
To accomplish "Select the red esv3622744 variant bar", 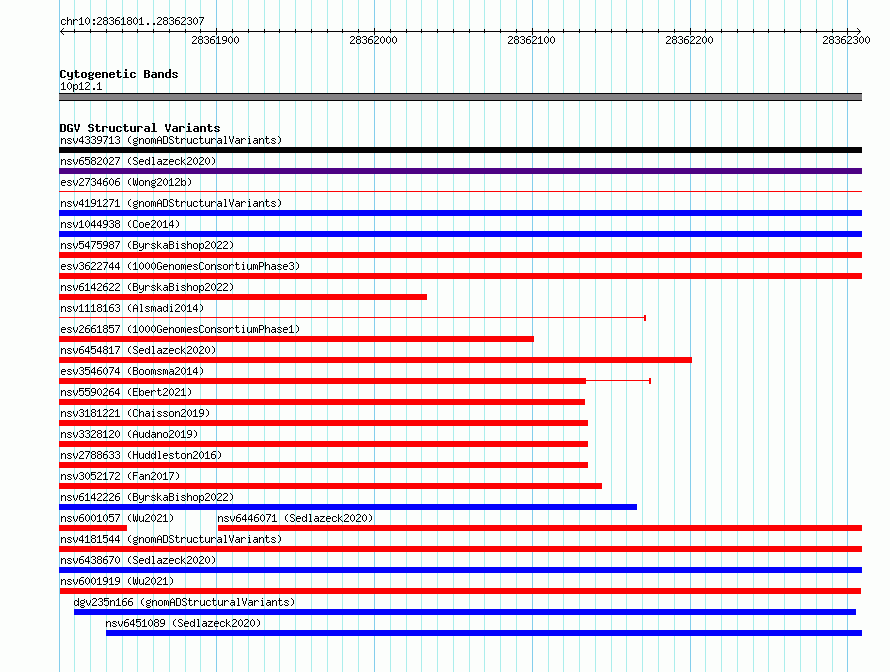I will pyautogui.click(x=460, y=276).
